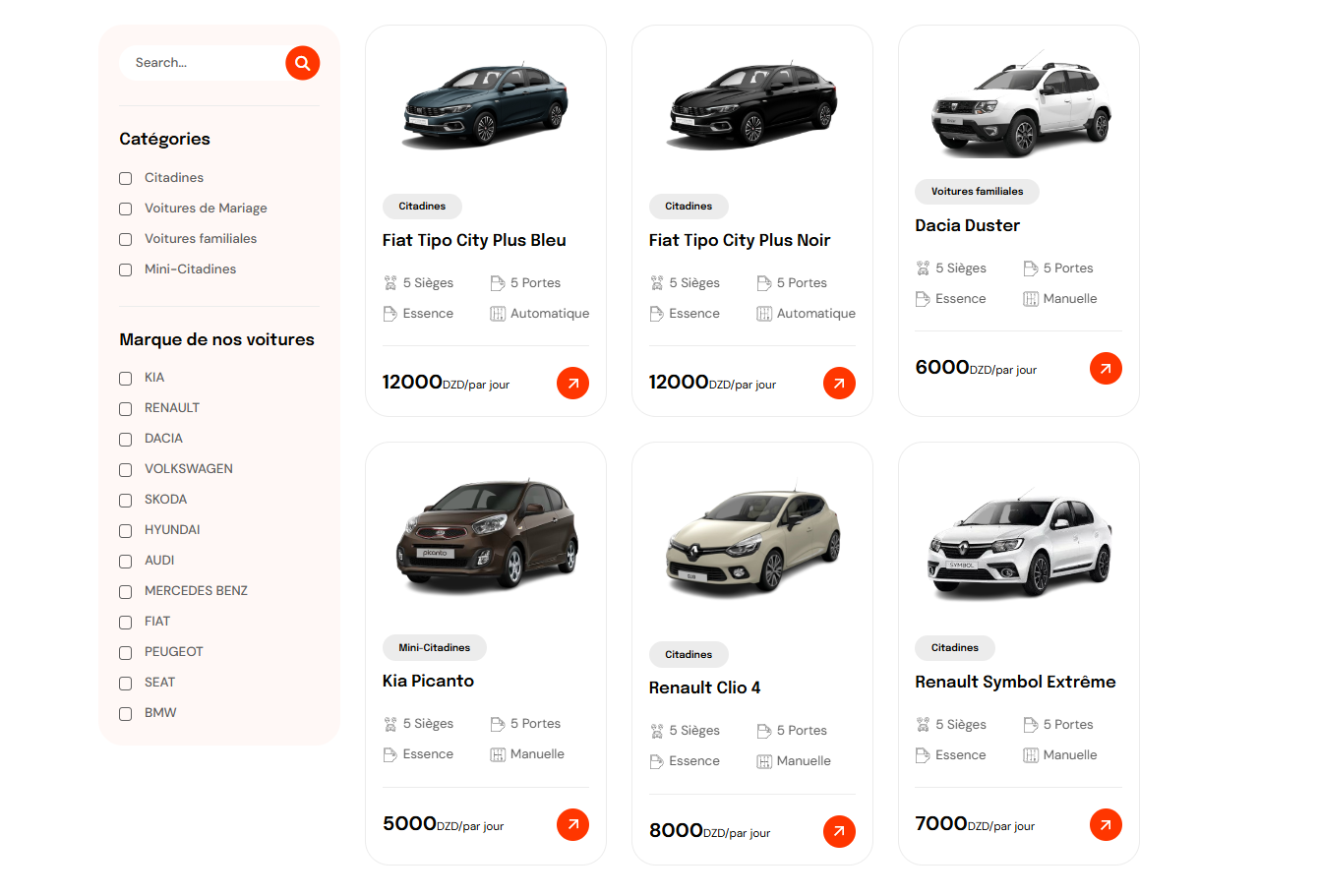Toggle the RENAULT brand checkbox

[126, 408]
